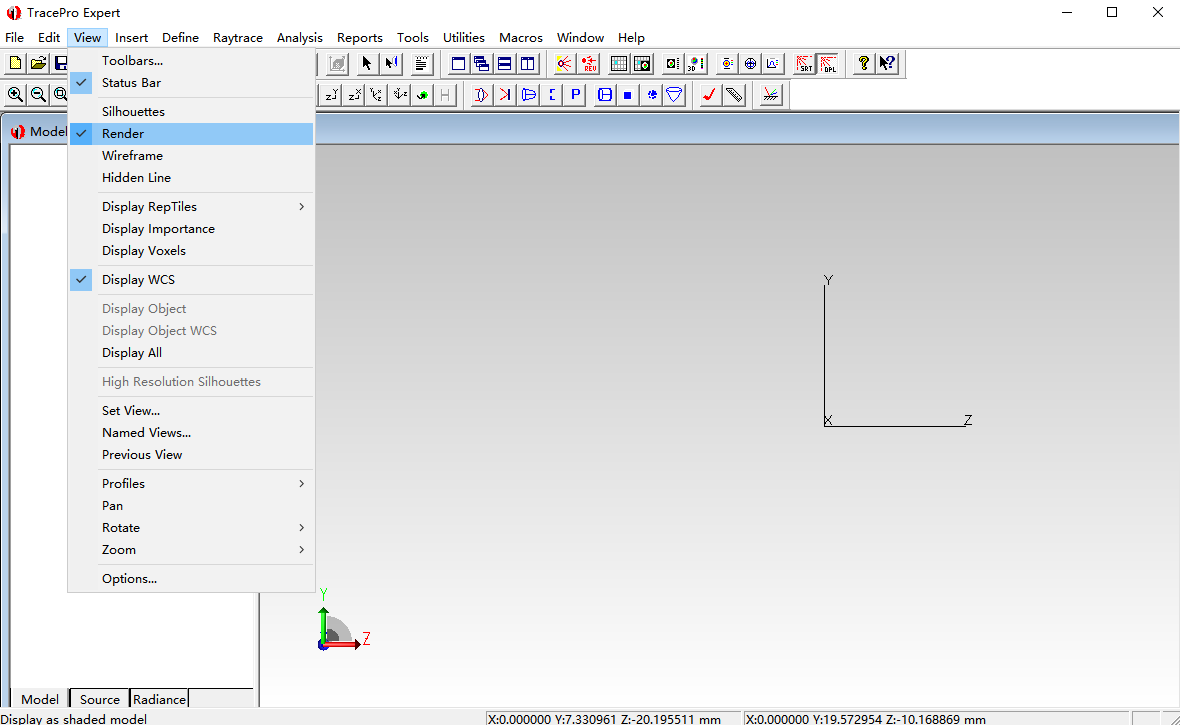Click the tile windows vertically icon

point(528,64)
